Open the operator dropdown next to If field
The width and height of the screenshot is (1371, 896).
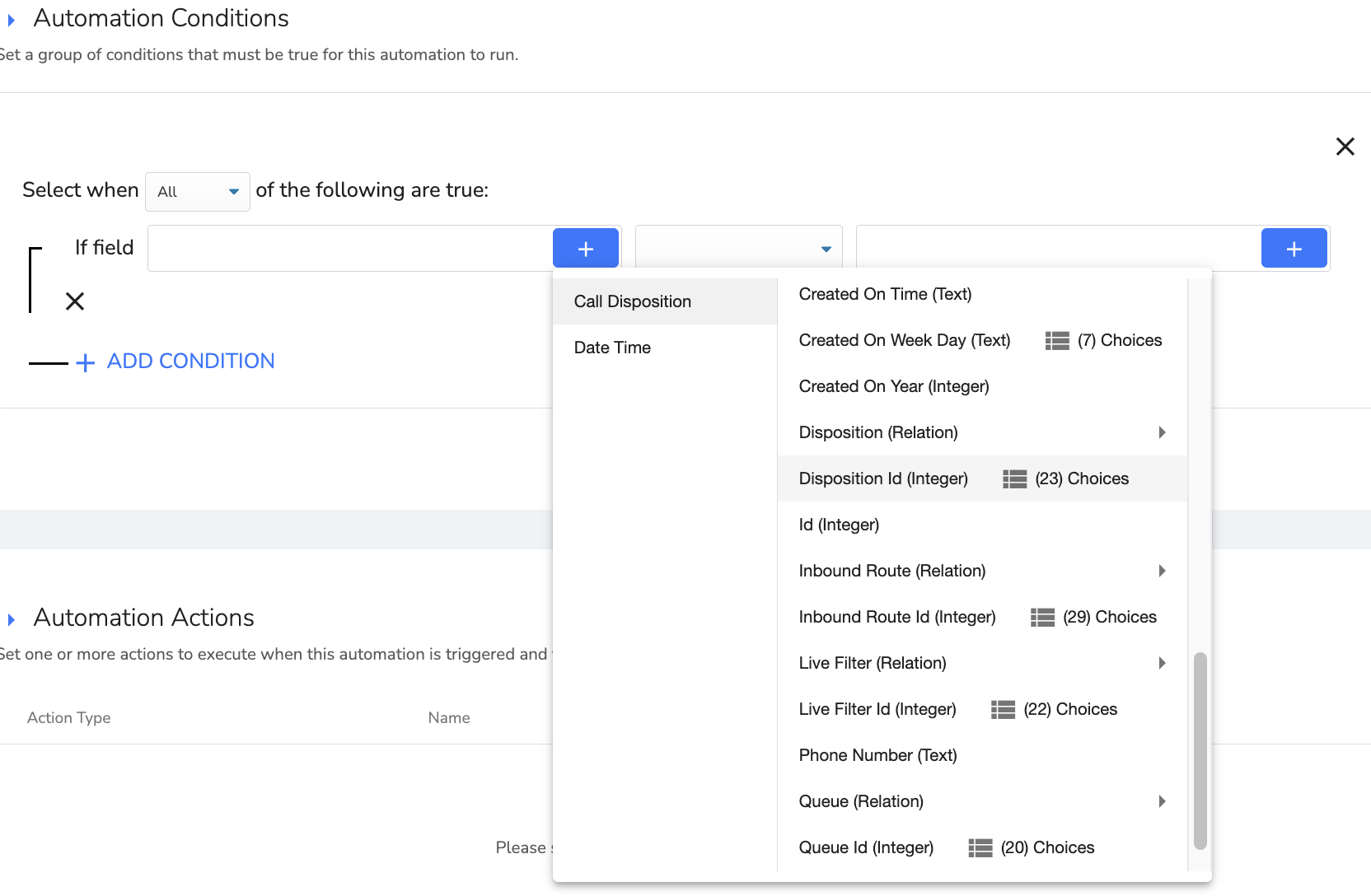(x=739, y=248)
